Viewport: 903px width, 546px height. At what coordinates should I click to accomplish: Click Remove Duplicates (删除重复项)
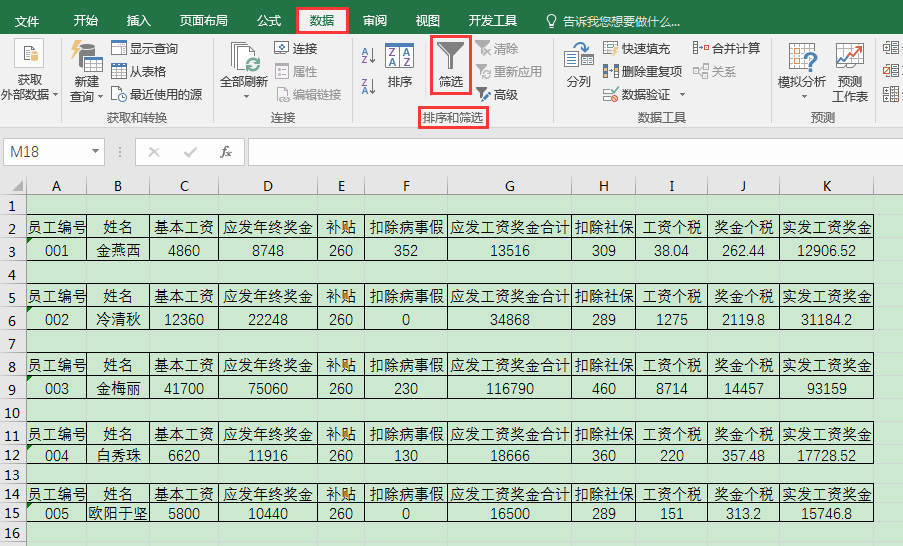642,71
